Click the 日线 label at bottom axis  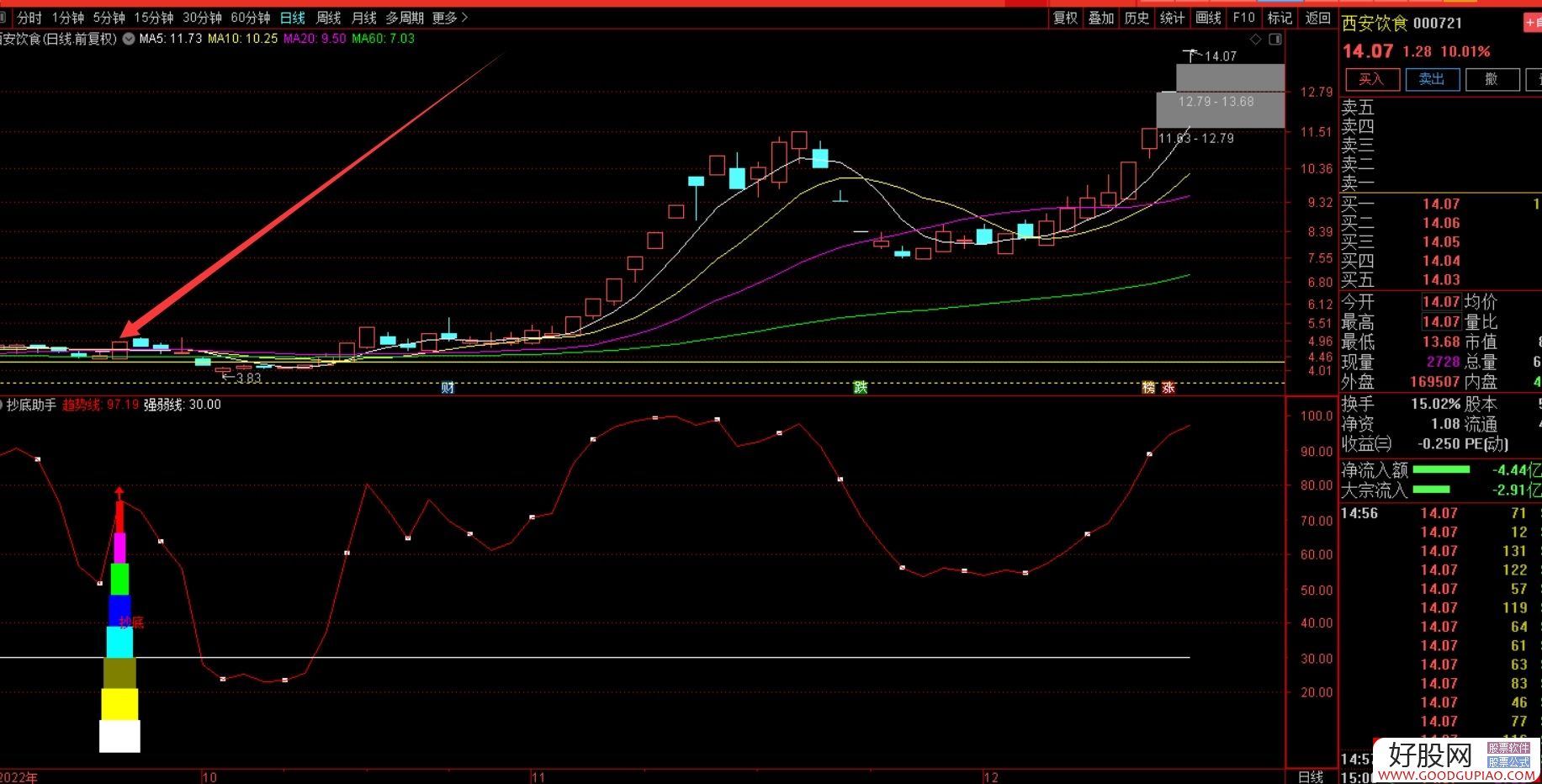[x=1311, y=777]
